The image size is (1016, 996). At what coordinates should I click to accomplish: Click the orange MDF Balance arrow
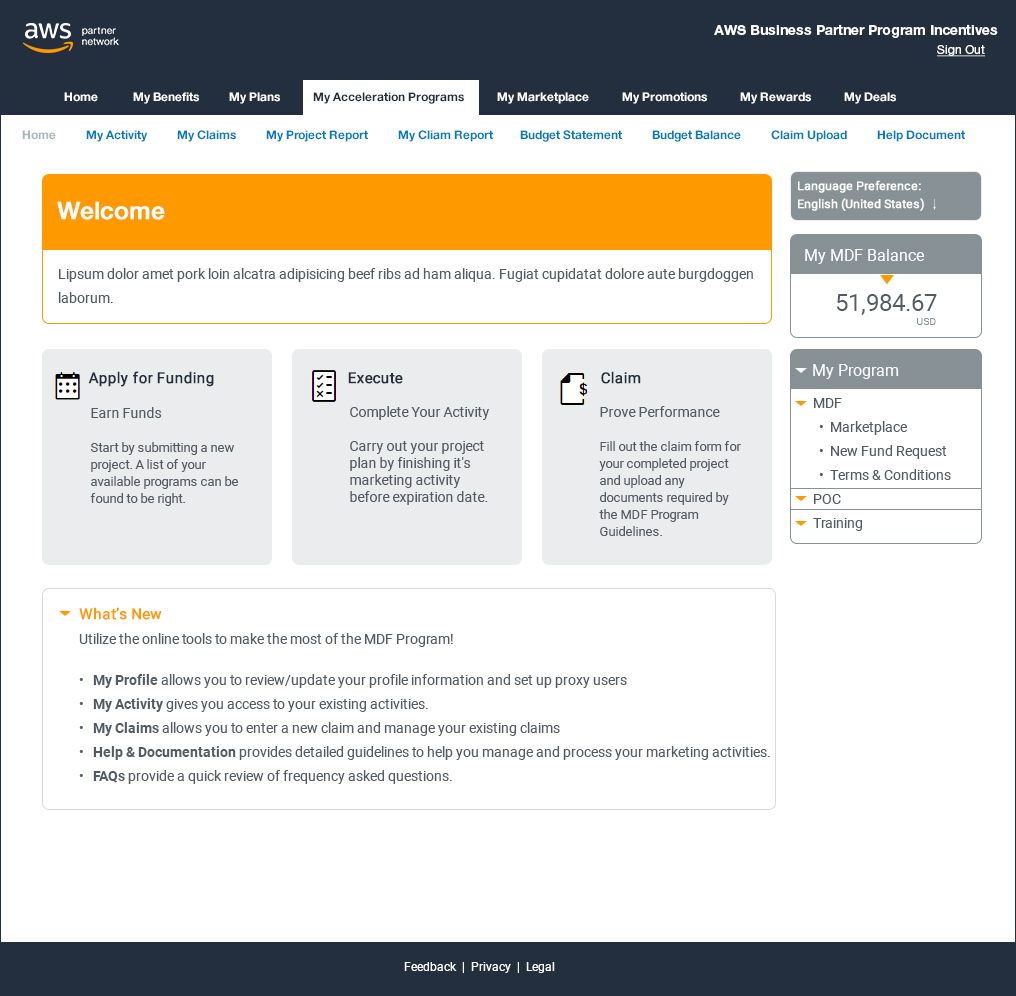point(886,279)
